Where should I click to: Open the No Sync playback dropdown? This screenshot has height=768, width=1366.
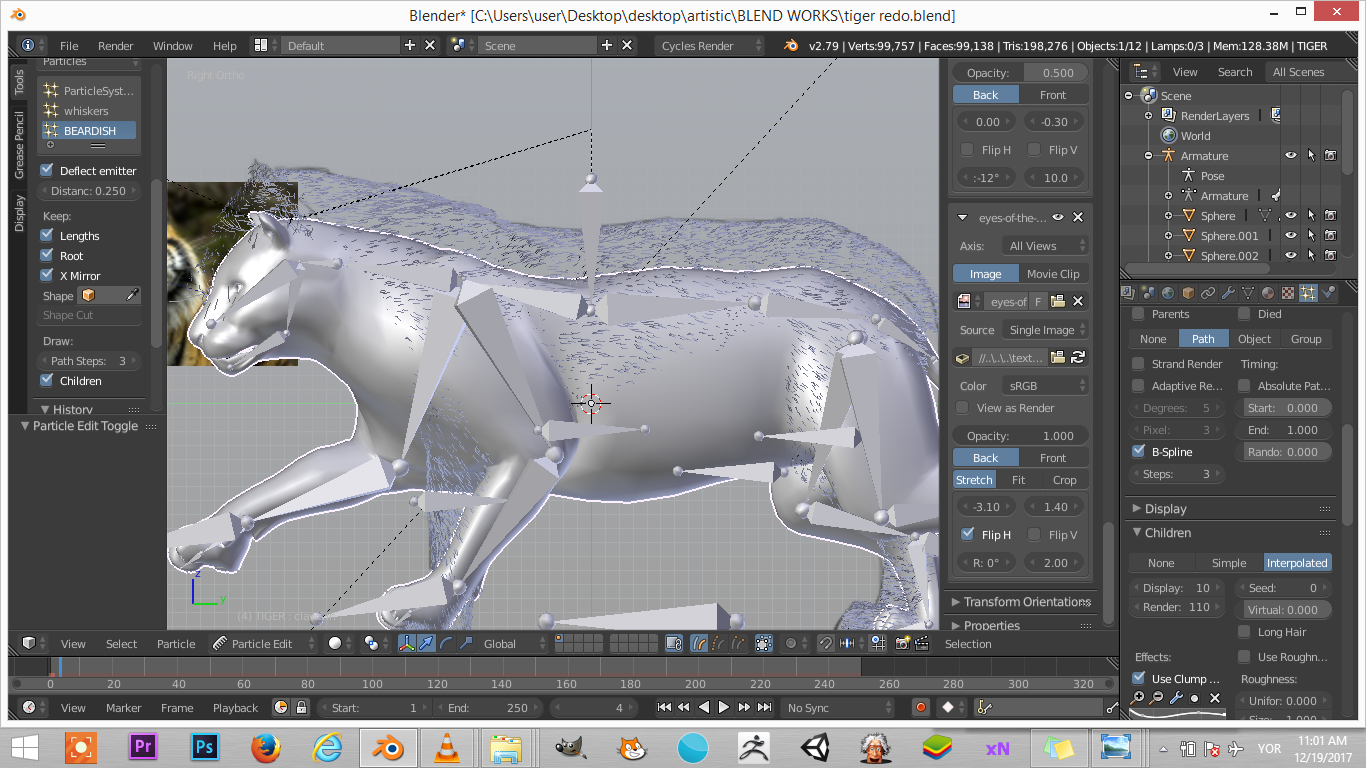coord(838,707)
